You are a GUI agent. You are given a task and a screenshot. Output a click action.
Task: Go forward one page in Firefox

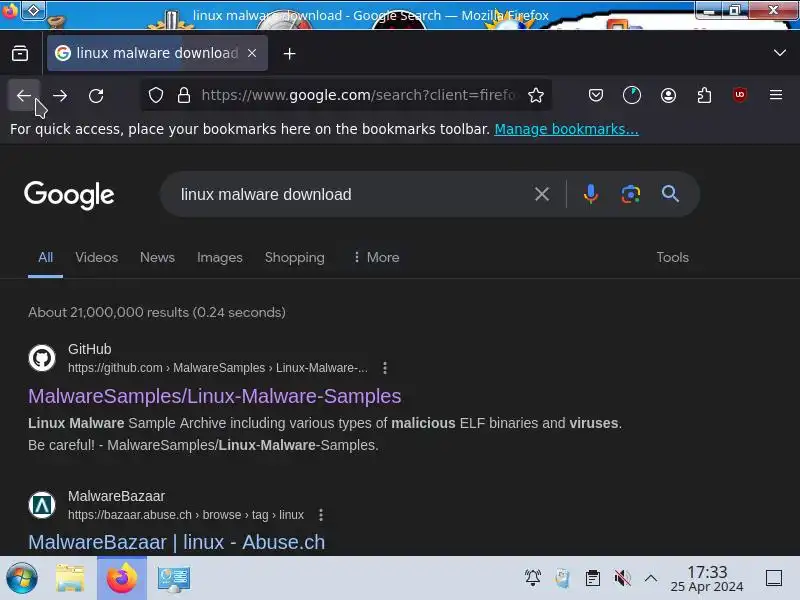pos(60,95)
